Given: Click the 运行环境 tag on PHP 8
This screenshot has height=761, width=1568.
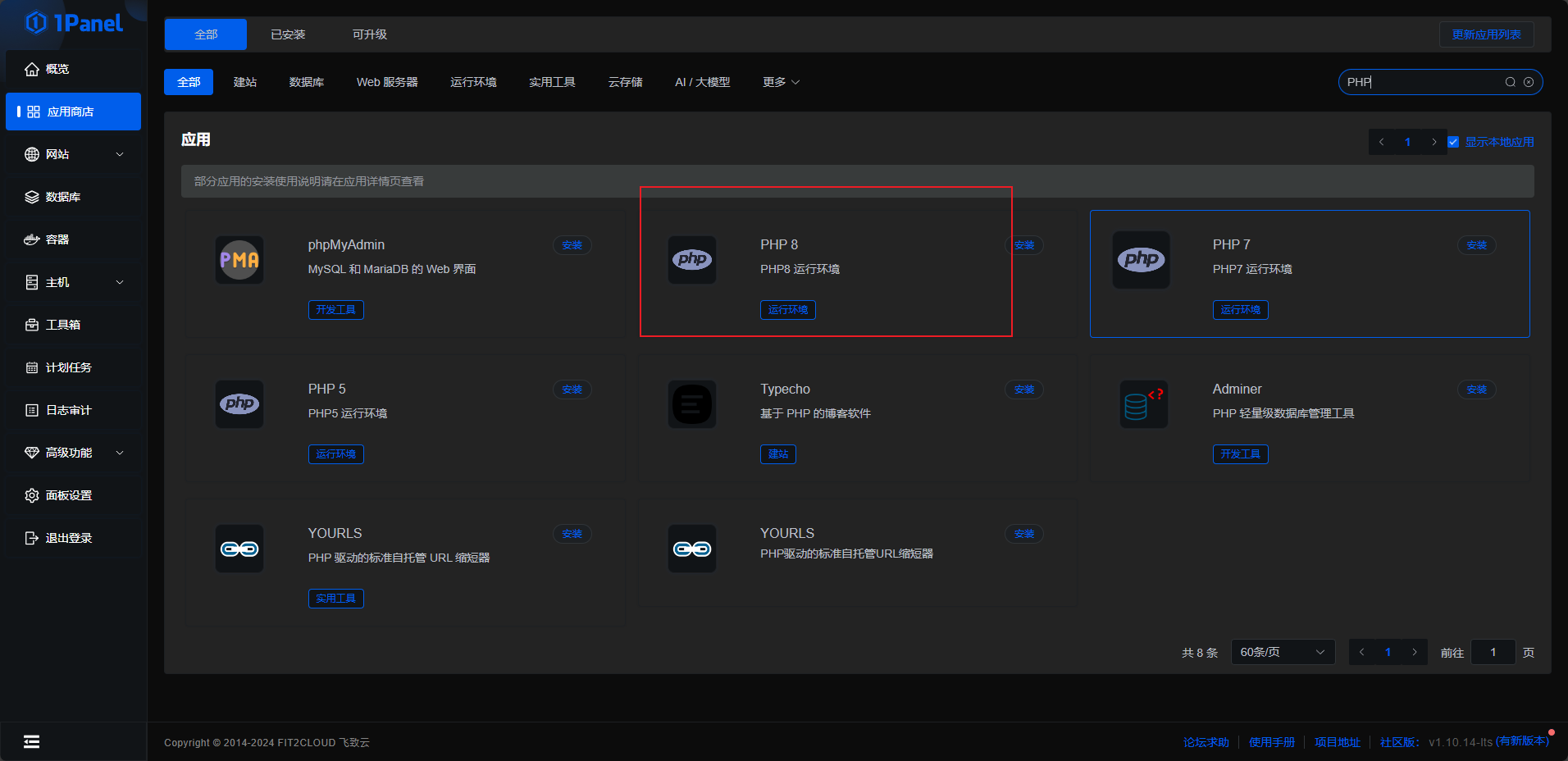Looking at the screenshot, I should 788,310.
